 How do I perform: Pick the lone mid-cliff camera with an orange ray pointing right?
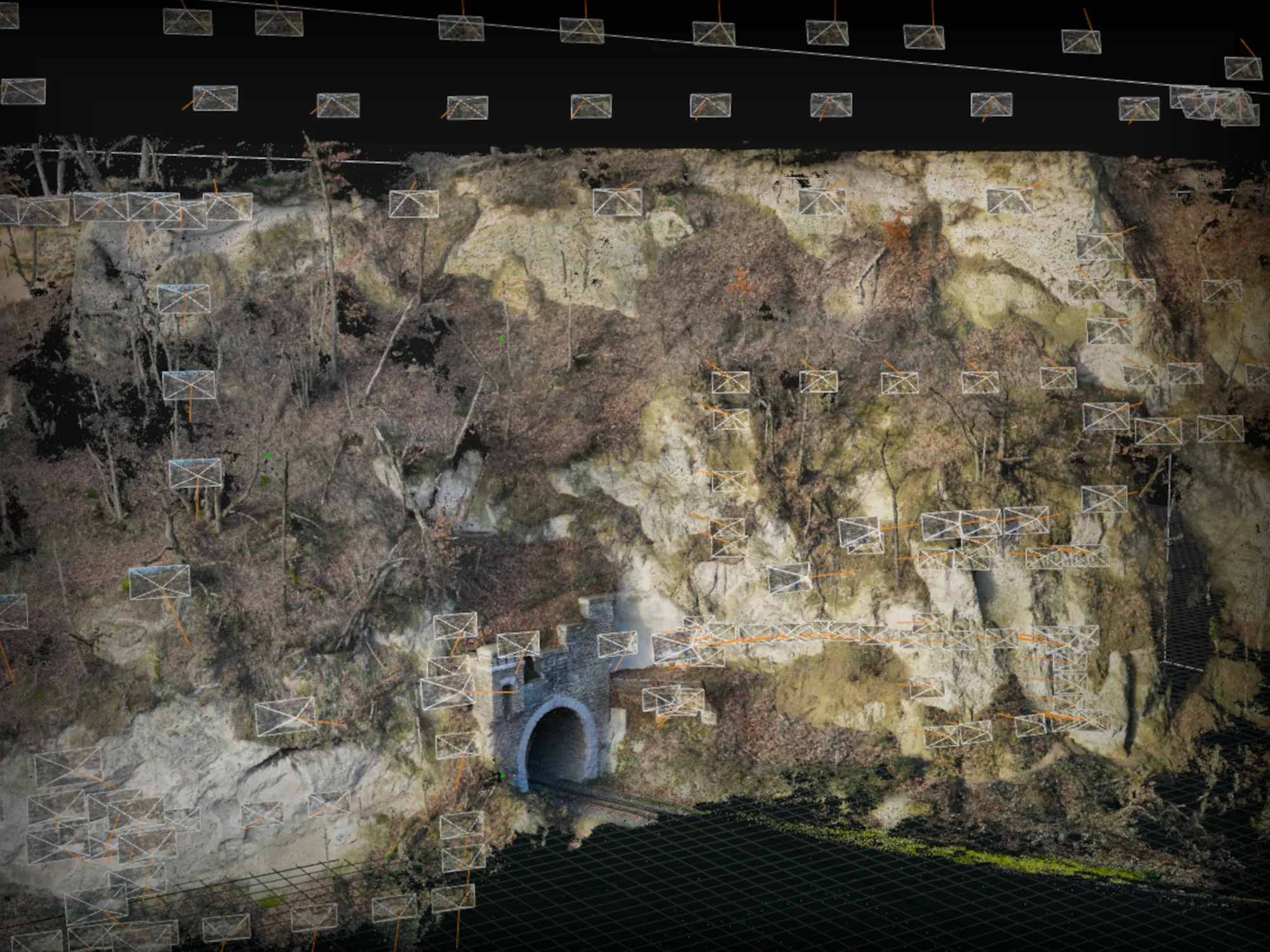(789, 578)
